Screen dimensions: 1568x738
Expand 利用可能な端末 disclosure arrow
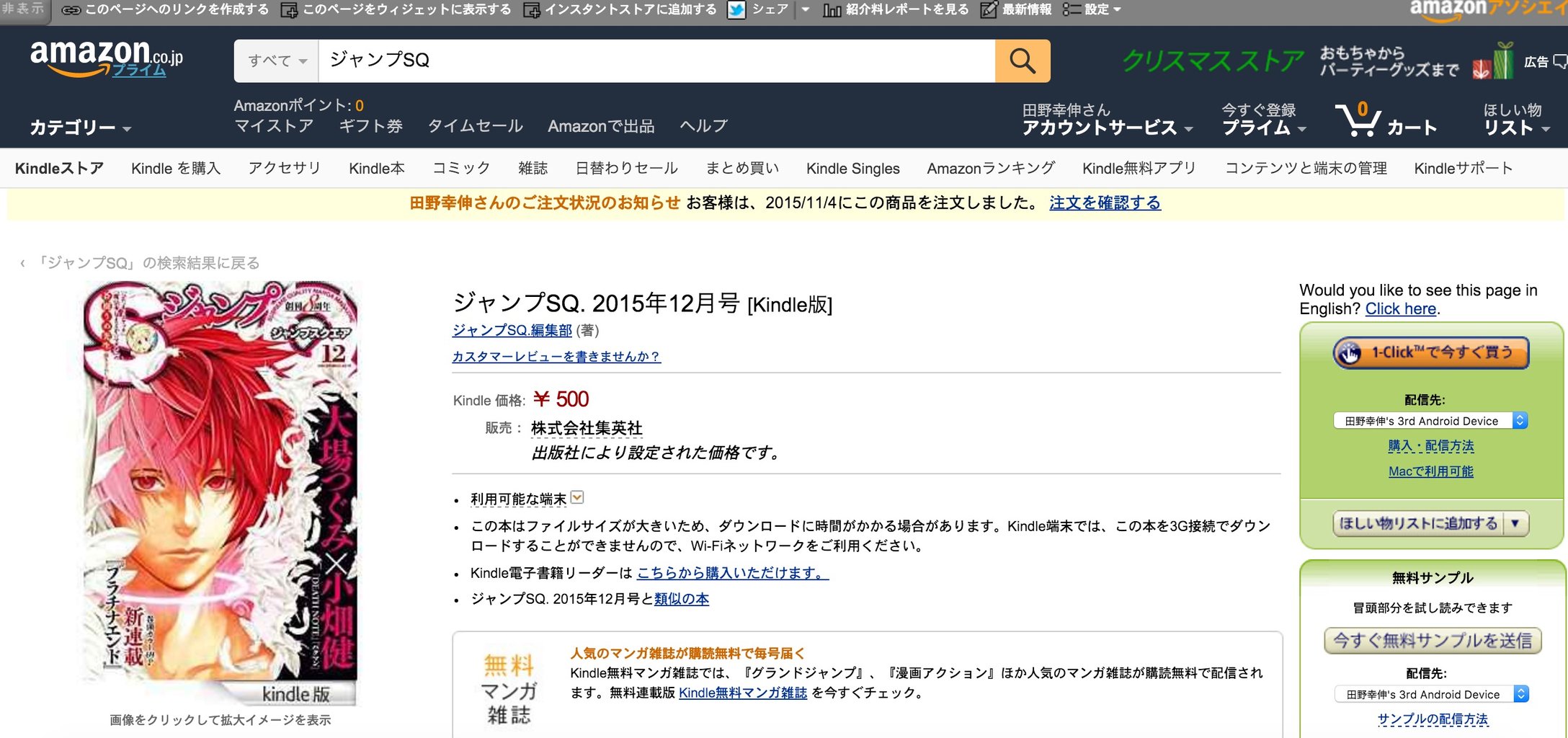pos(577,498)
